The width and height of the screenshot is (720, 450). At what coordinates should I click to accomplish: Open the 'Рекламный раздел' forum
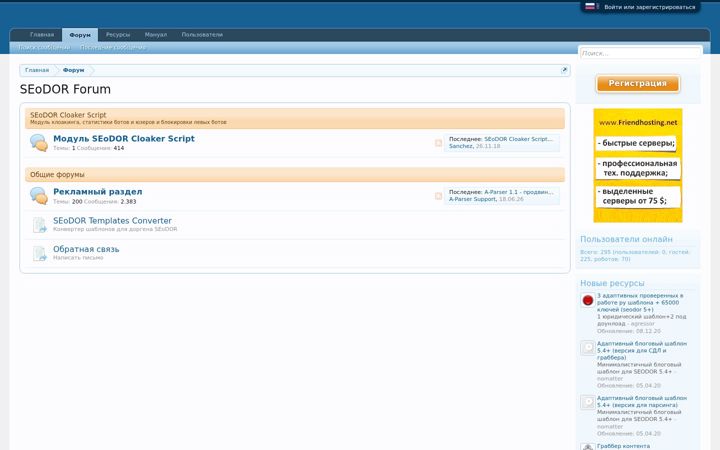[98, 191]
